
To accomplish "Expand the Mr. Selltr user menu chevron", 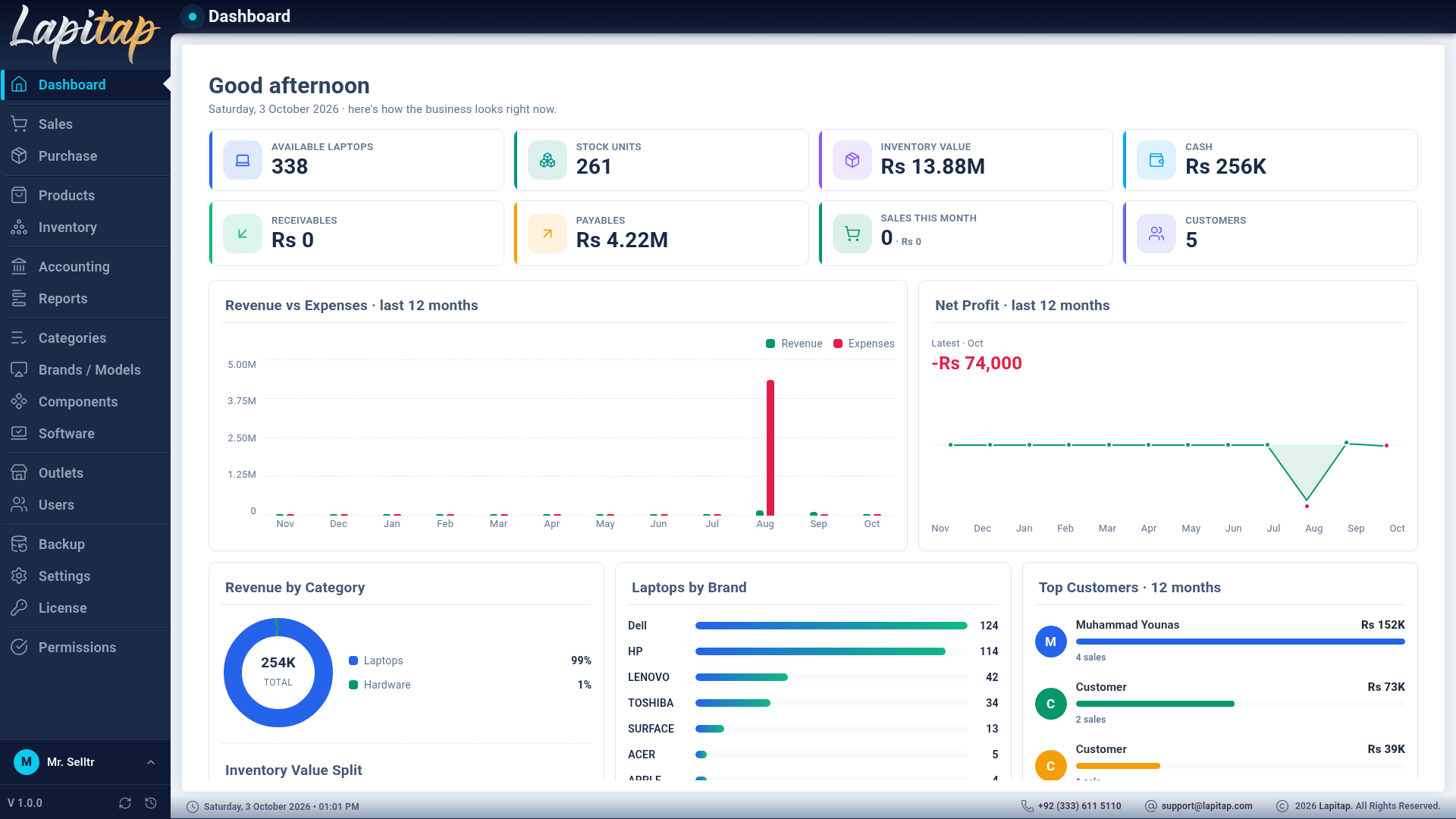I will [x=151, y=762].
